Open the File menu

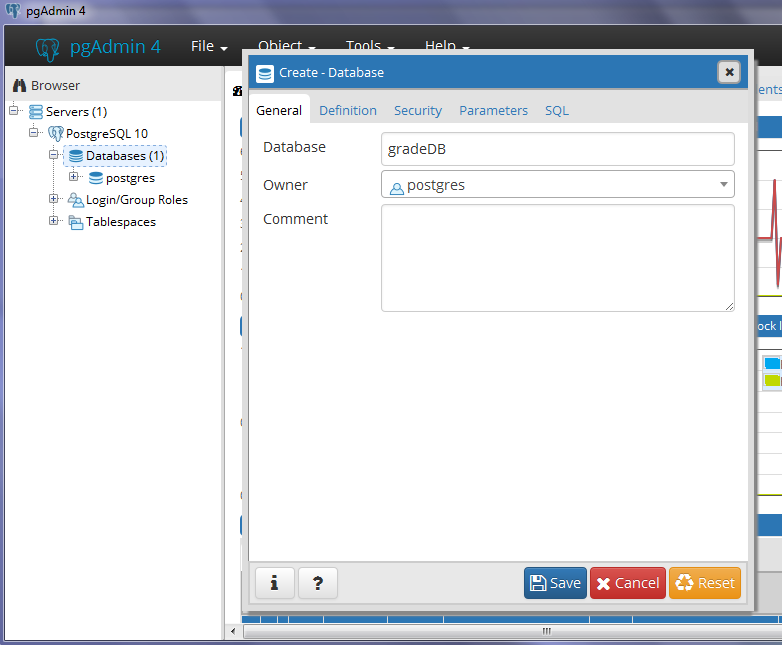[x=209, y=46]
